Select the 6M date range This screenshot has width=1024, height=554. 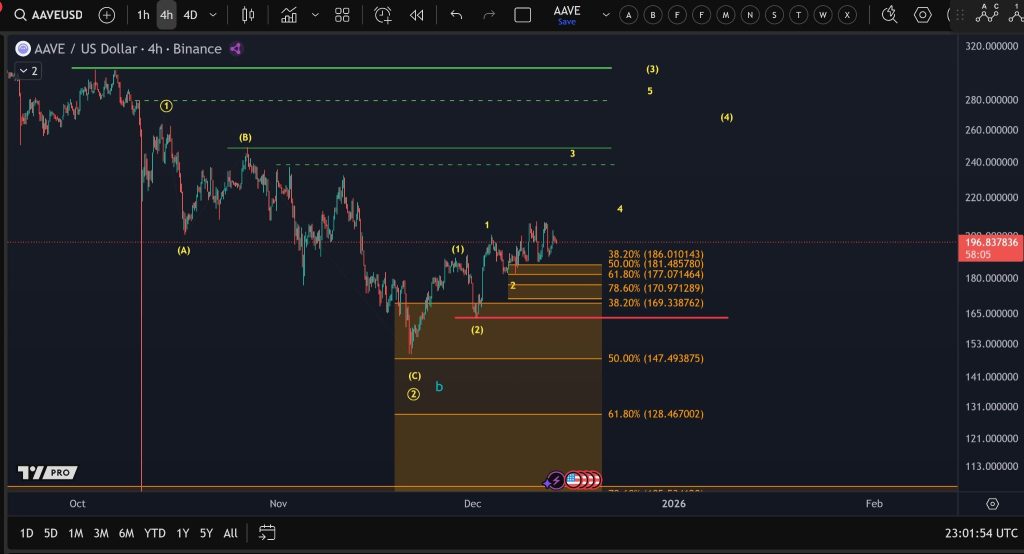[x=127, y=533]
